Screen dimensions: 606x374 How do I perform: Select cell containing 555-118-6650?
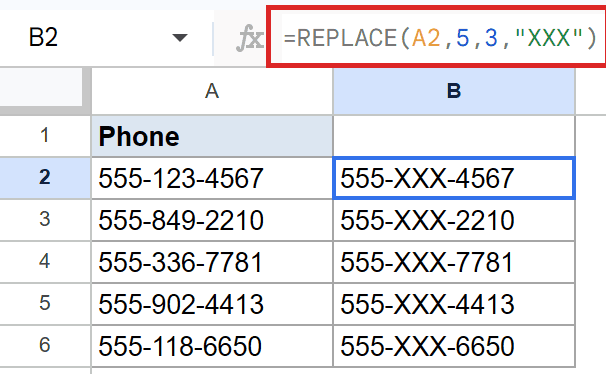pos(212,345)
